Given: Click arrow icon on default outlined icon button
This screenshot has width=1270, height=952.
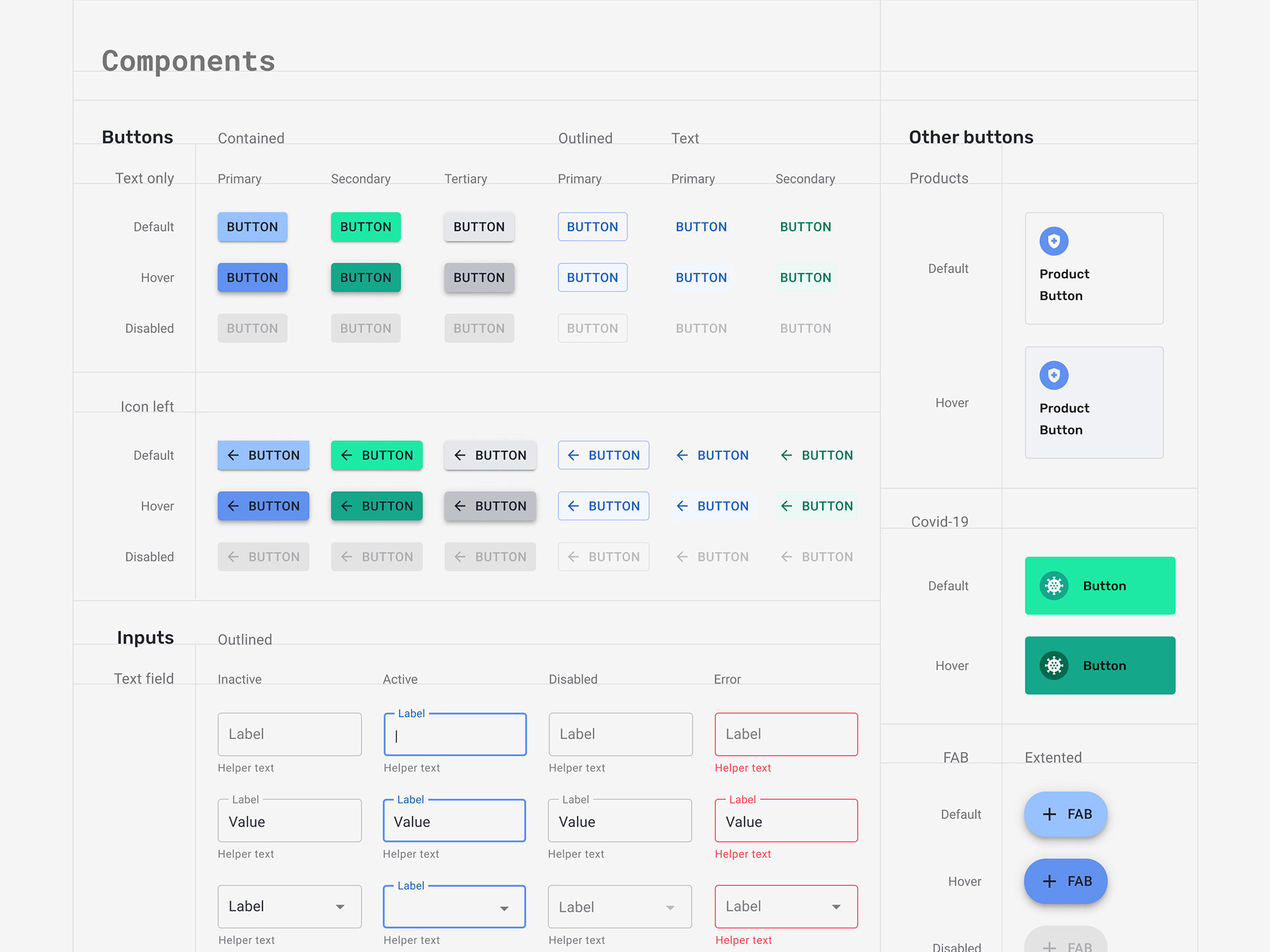Looking at the screenshot, I should (x=573, y=456).
